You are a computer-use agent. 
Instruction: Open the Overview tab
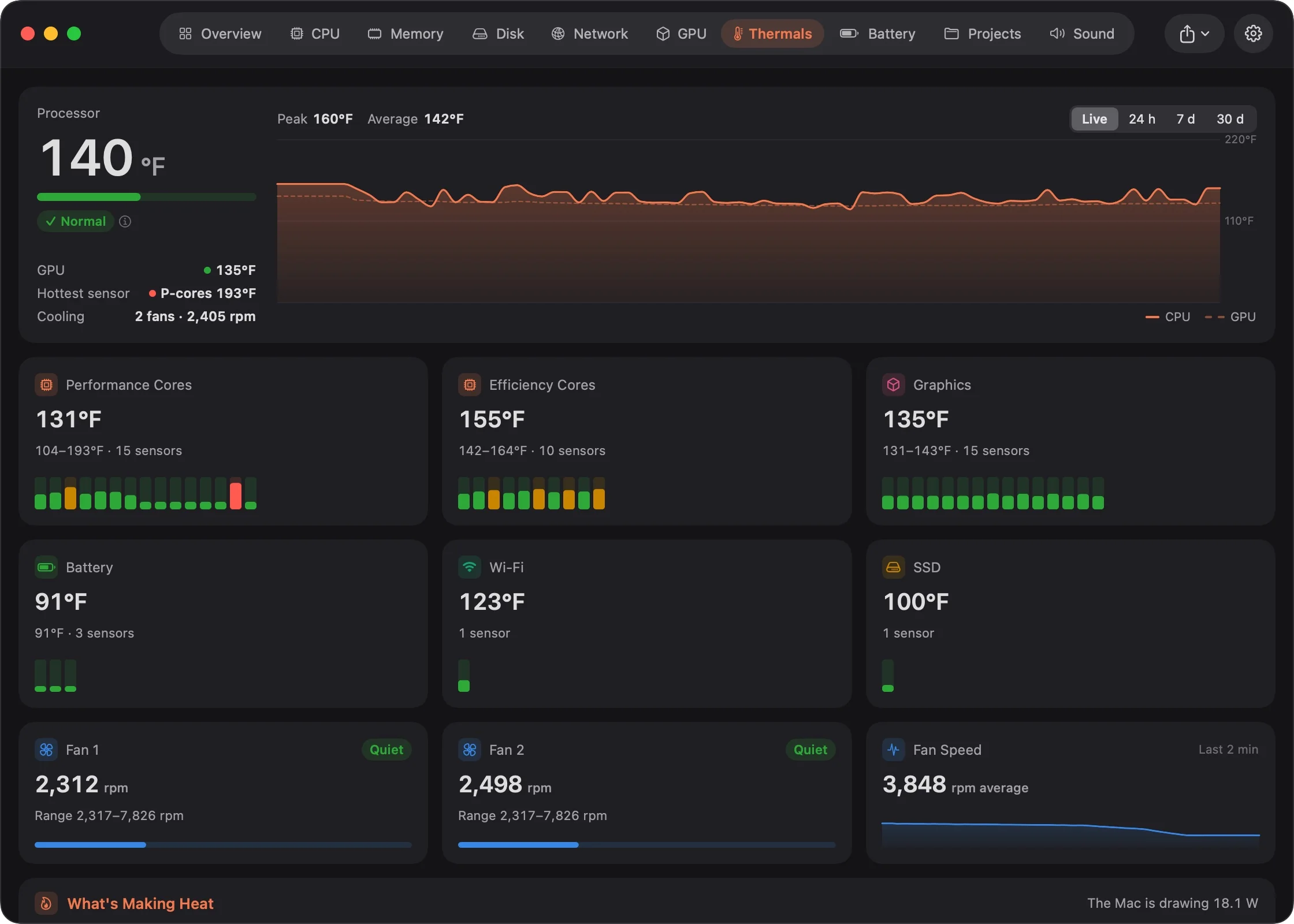point(220,33)
